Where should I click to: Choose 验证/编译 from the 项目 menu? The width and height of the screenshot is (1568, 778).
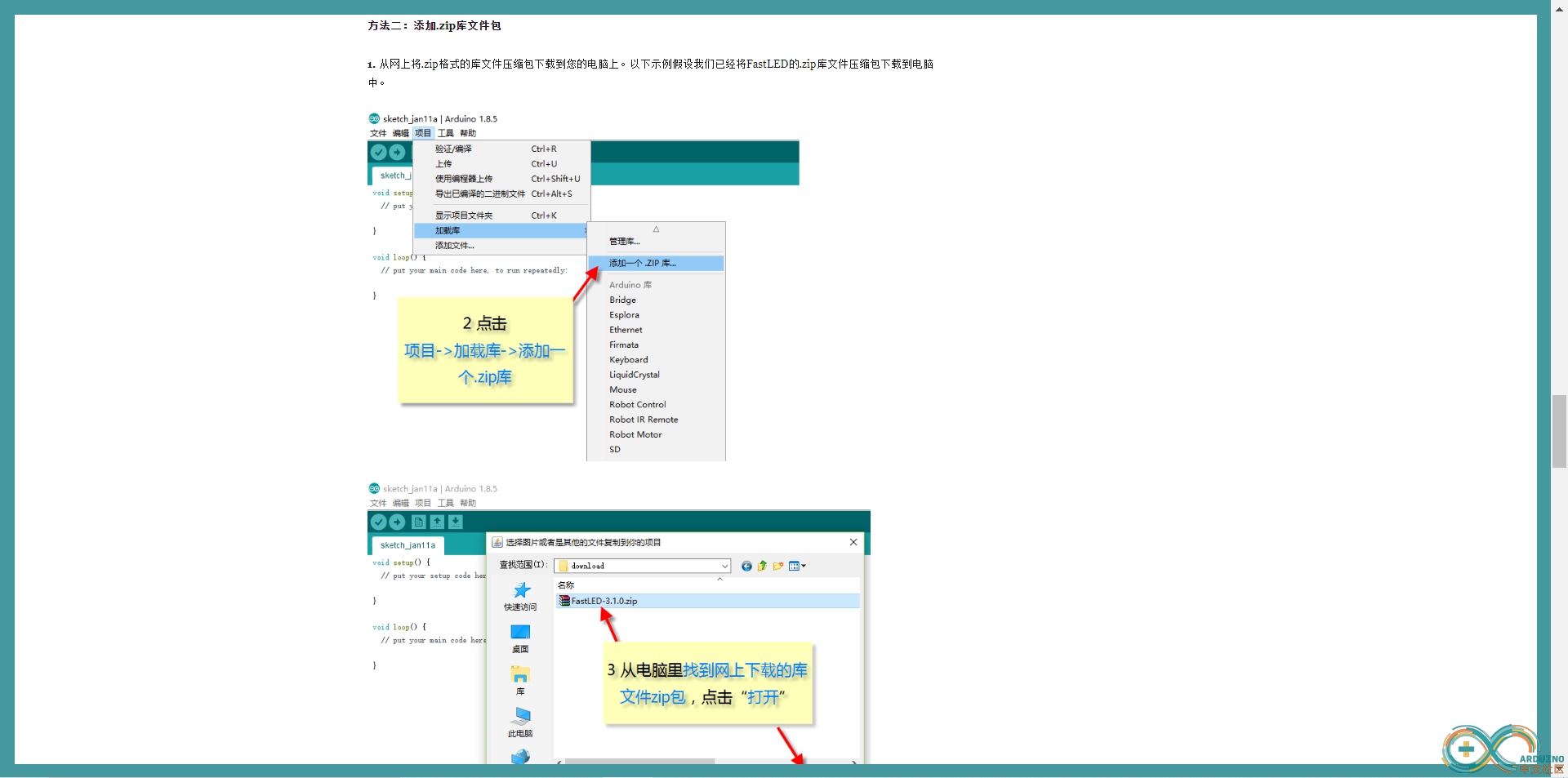[x=501, y=149]
